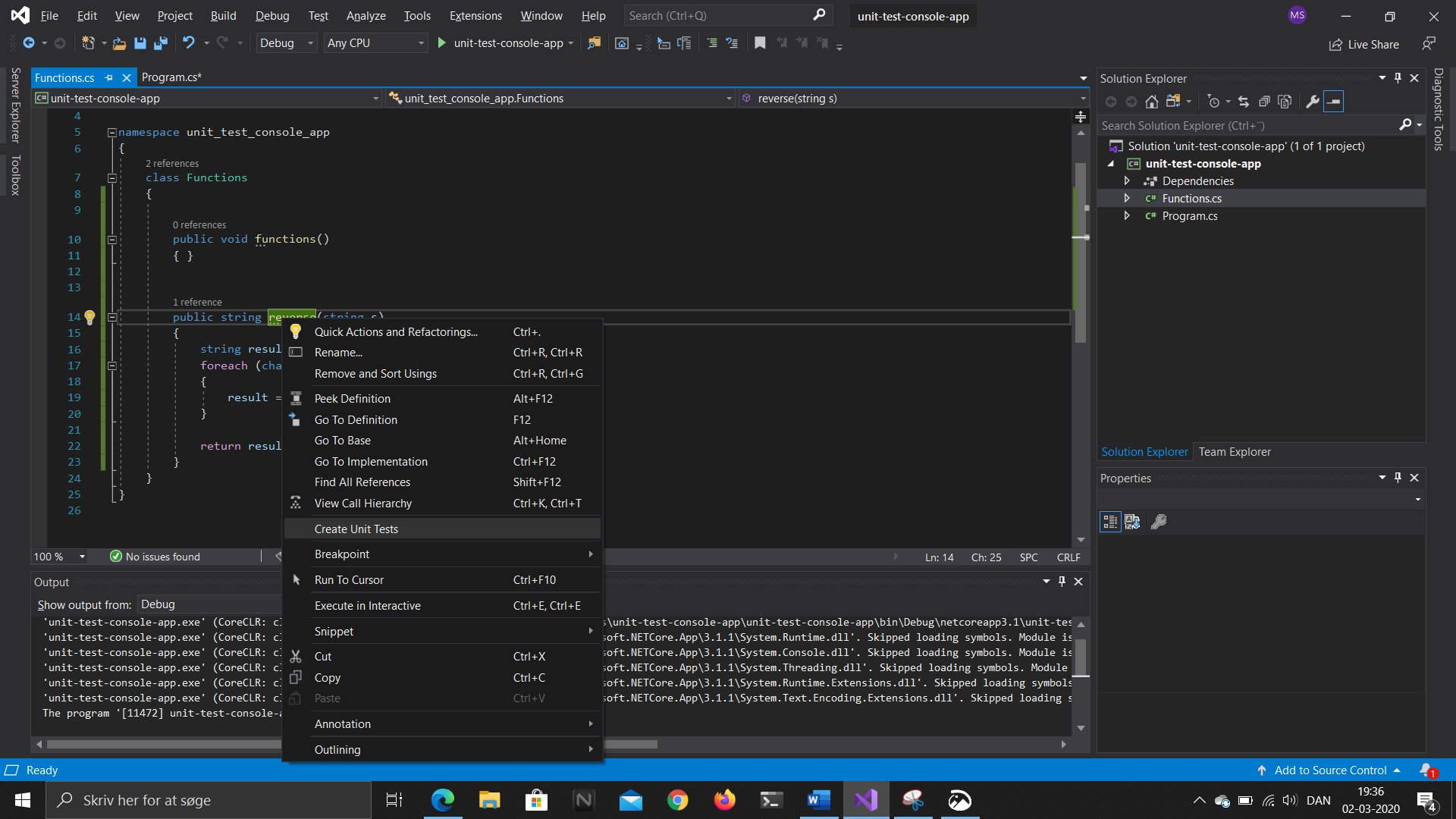This screenshot has width=1456, height=819.
Task: Click 'Go To Definition' in context menu
Action: tap(356, 419)
